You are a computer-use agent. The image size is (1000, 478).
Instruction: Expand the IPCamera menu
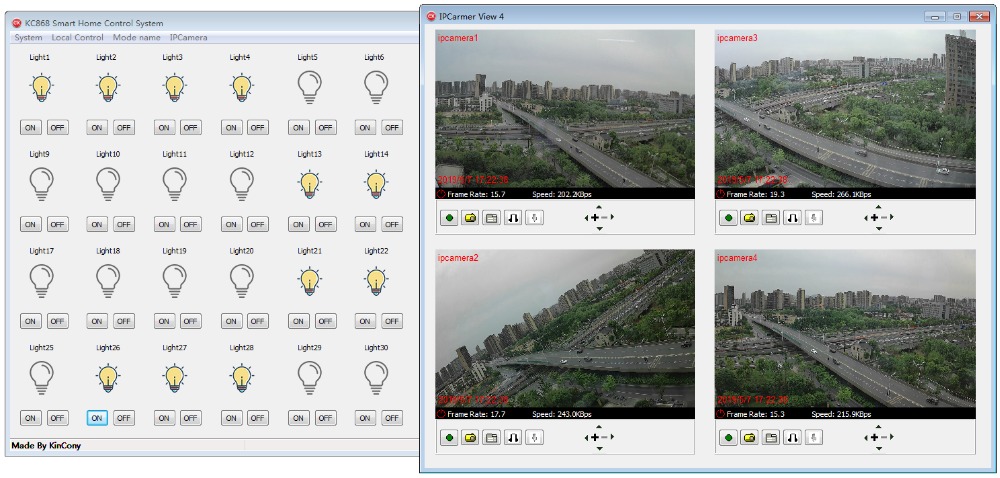pos(188,37)
